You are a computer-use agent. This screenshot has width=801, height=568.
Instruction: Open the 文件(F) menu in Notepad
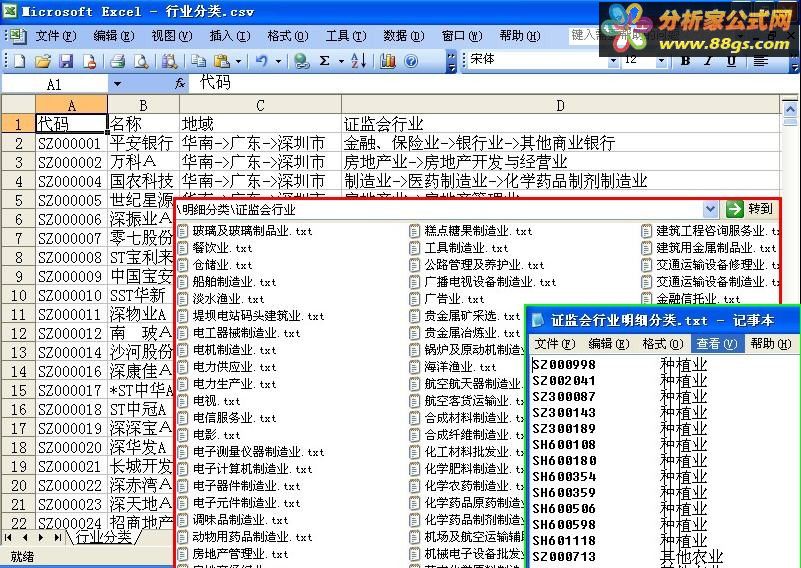[x=554, y=343]
